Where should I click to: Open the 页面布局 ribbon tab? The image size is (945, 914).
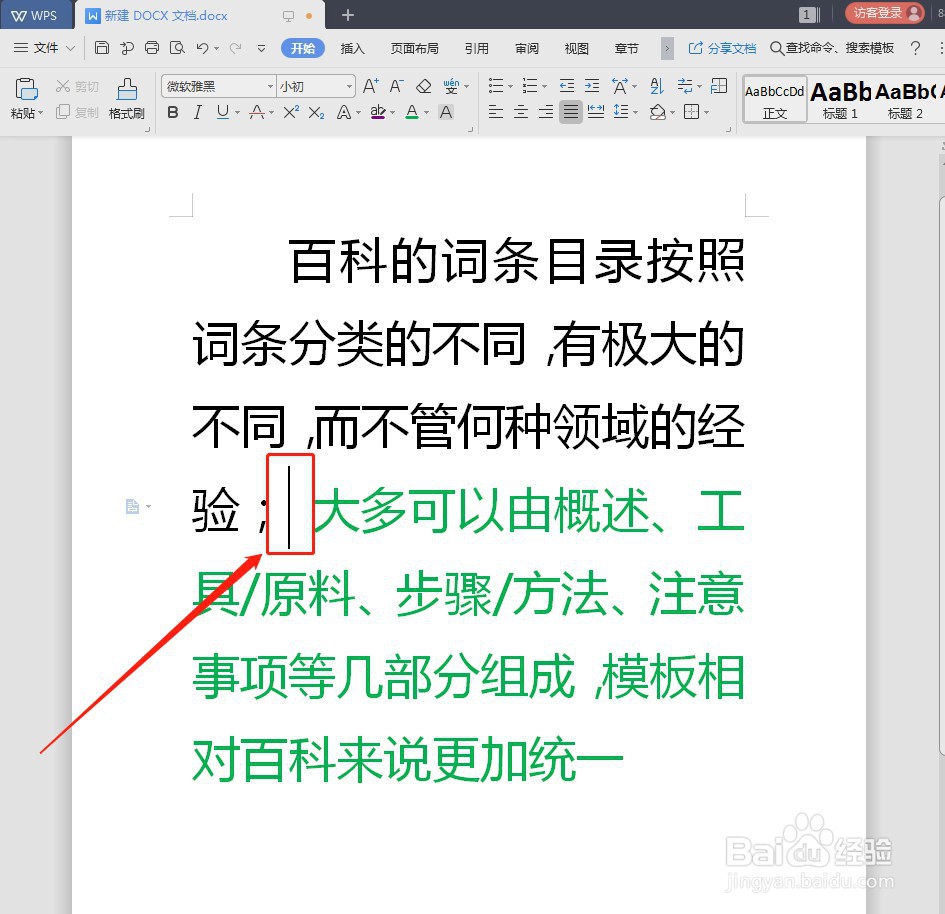click(x=414, y=47)
